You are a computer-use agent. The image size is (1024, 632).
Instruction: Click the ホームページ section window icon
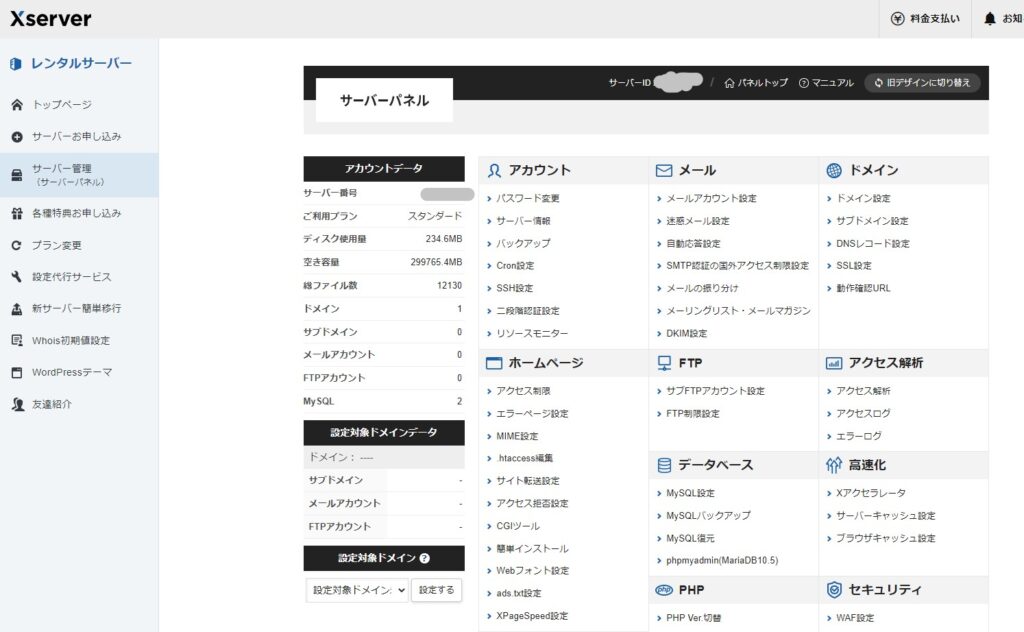pos(494,363)
